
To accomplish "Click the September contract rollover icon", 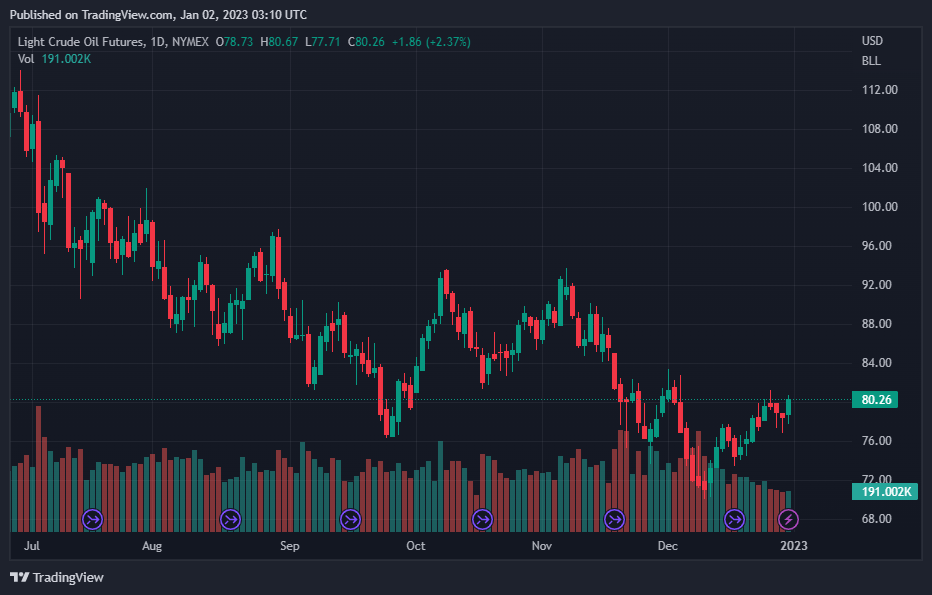I will [x=350, y=520].
